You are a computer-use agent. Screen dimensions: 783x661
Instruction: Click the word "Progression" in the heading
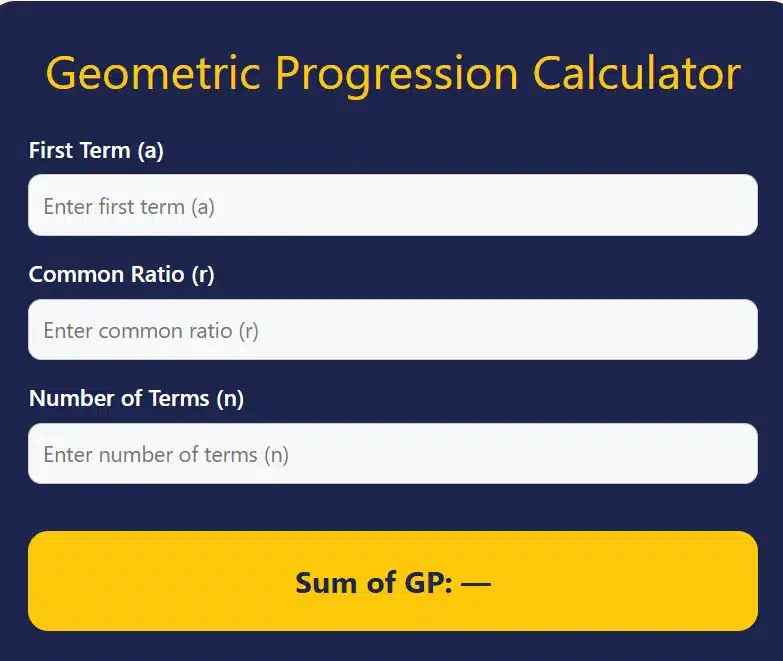coord(396,74)
